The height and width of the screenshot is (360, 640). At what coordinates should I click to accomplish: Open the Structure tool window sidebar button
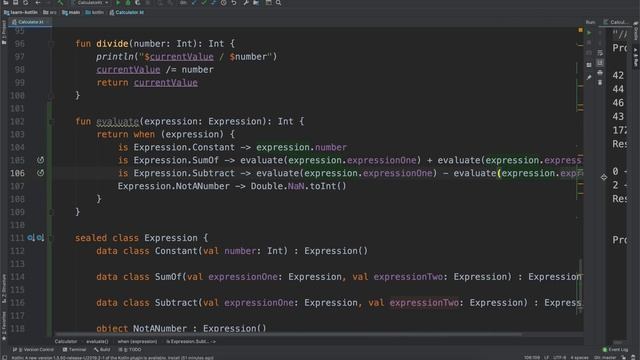point(4,288)
